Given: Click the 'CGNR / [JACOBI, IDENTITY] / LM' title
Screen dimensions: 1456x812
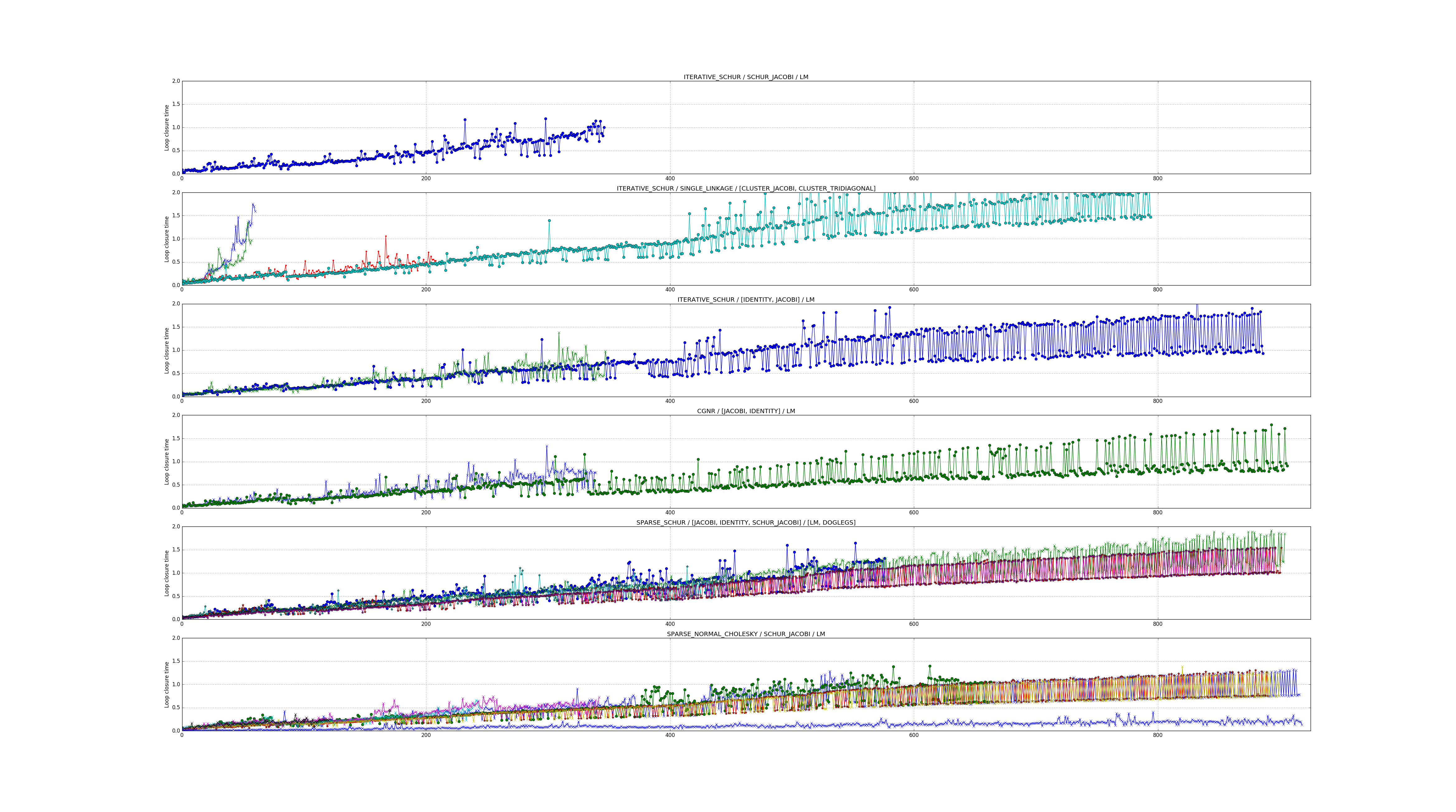Looking at the screenshot, I should 745,411.
